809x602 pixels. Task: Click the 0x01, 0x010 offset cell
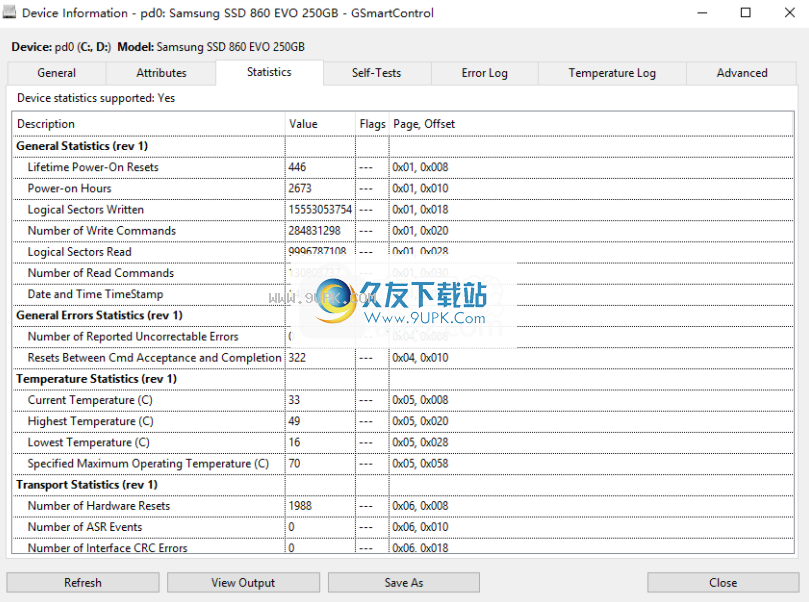(x=591, y=188)
